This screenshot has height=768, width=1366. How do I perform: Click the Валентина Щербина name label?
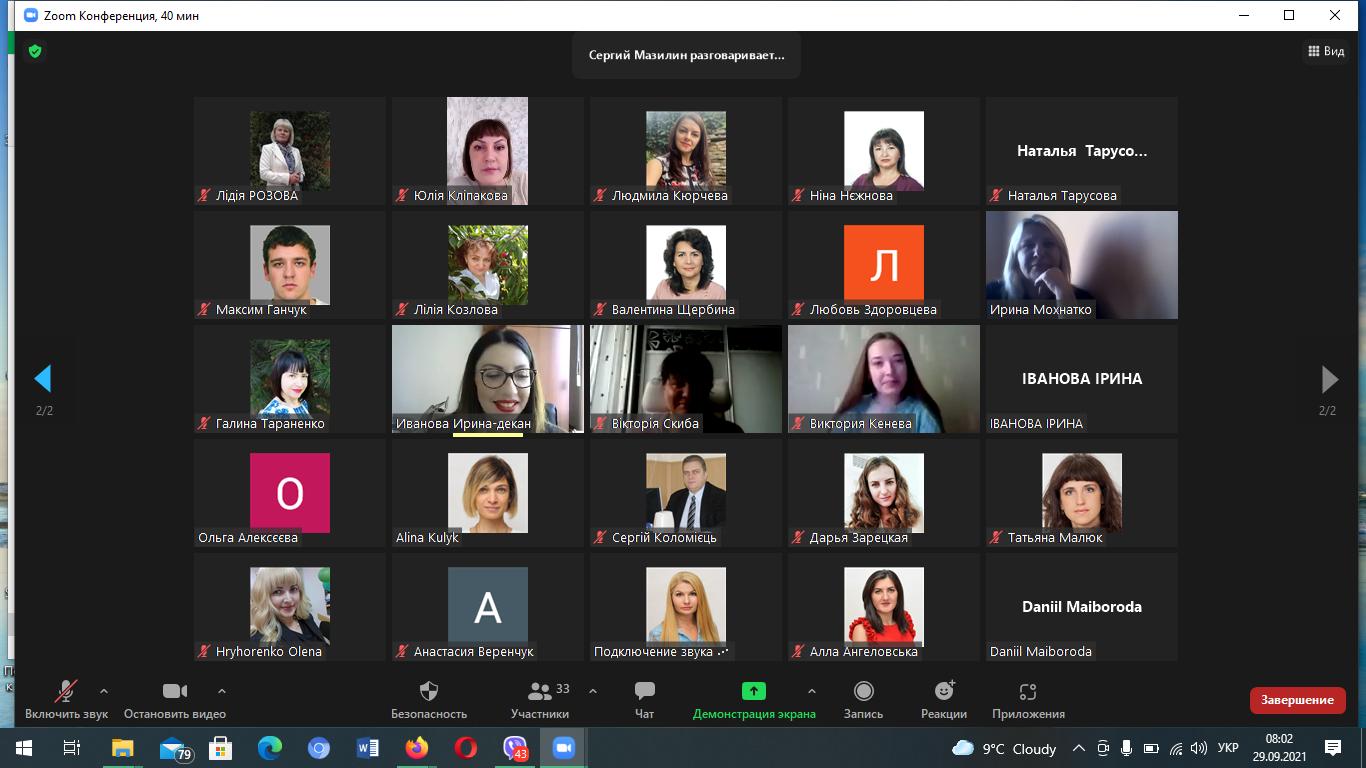673,310
